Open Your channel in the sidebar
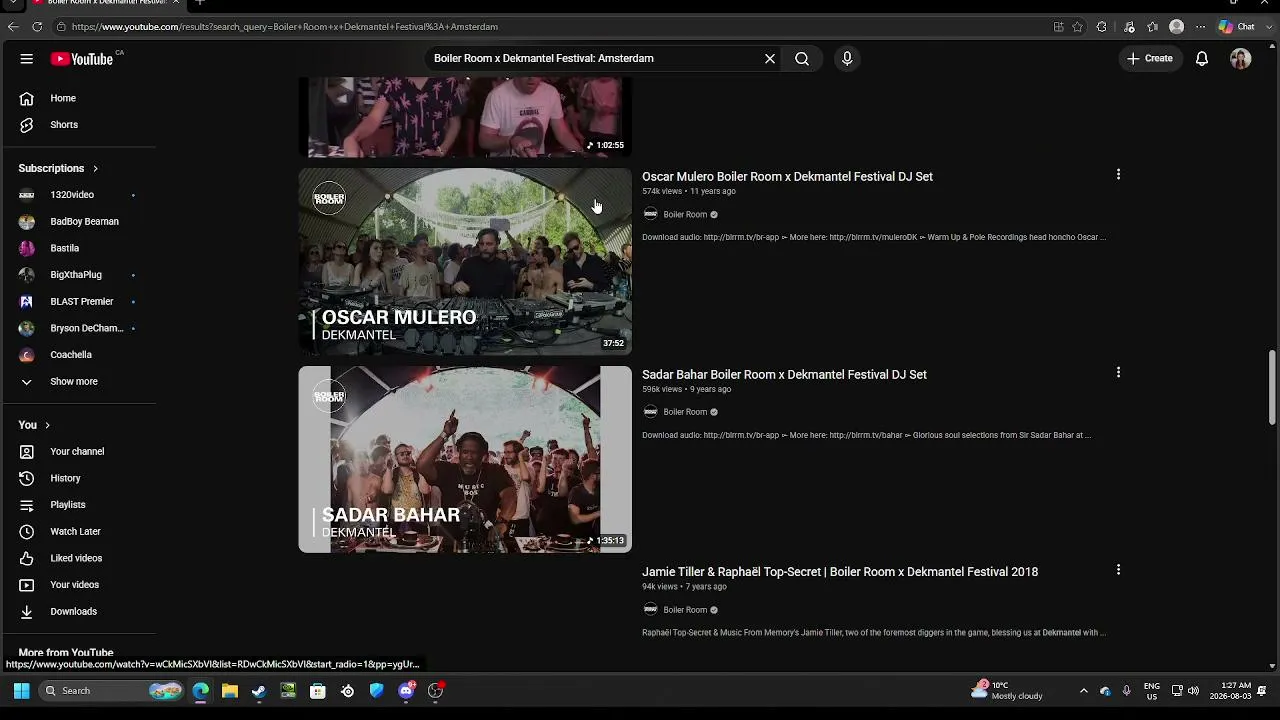The width and height of the screenshot is (1280, 720). 78,452
